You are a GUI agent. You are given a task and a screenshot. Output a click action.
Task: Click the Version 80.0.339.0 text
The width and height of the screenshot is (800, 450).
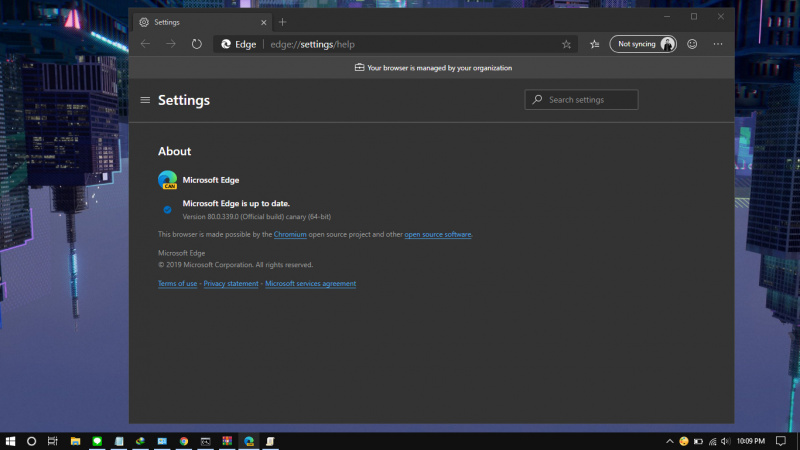[257, 216]
